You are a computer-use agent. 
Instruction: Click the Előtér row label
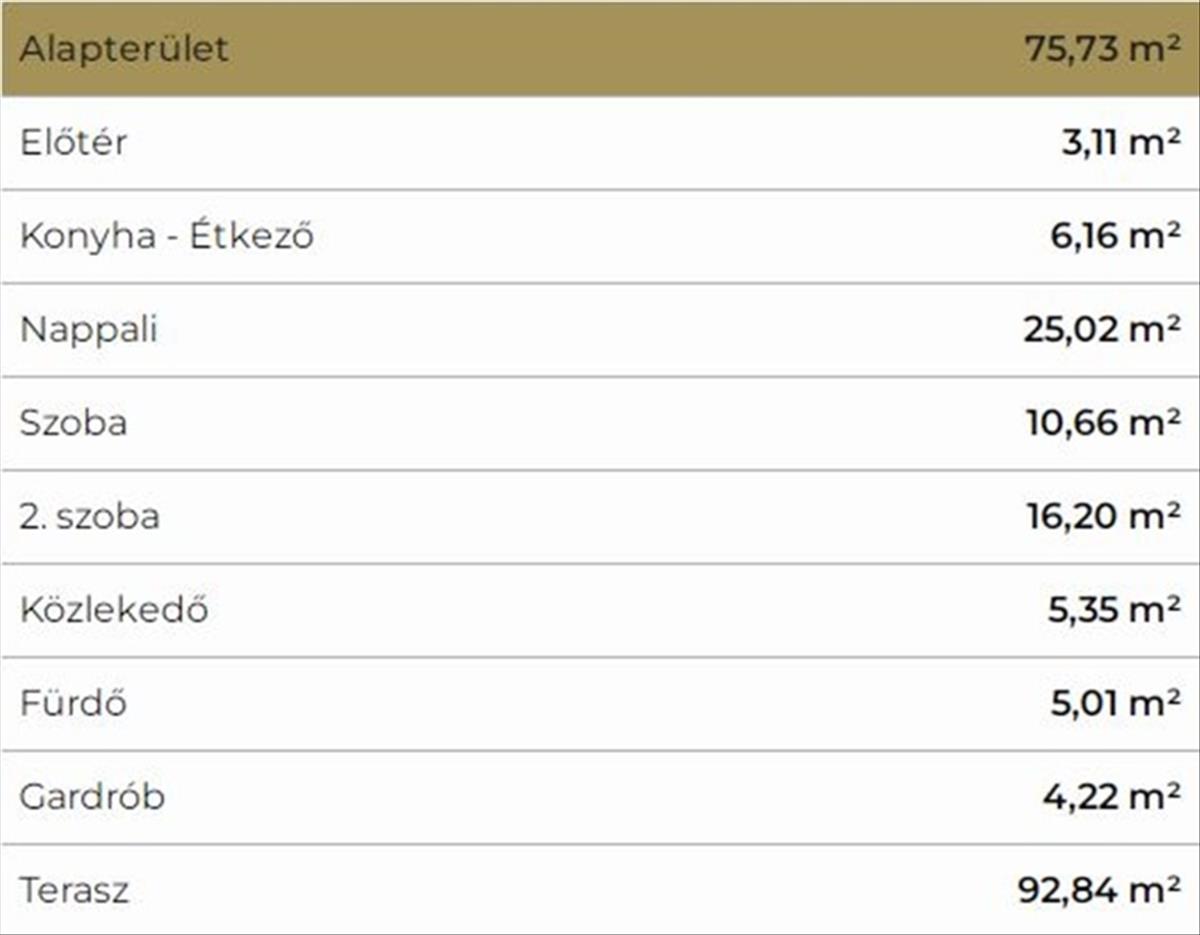(74, 142)
